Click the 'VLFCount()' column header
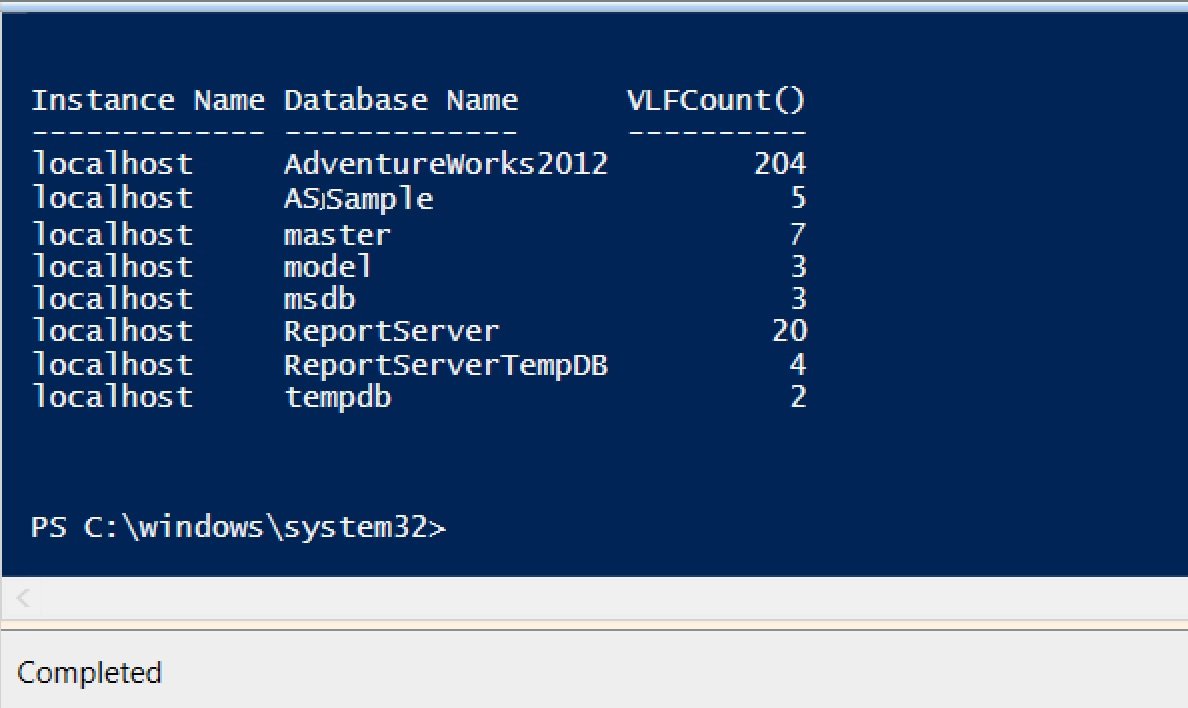This screenshot has width=1188, height=708. point(716,100)
